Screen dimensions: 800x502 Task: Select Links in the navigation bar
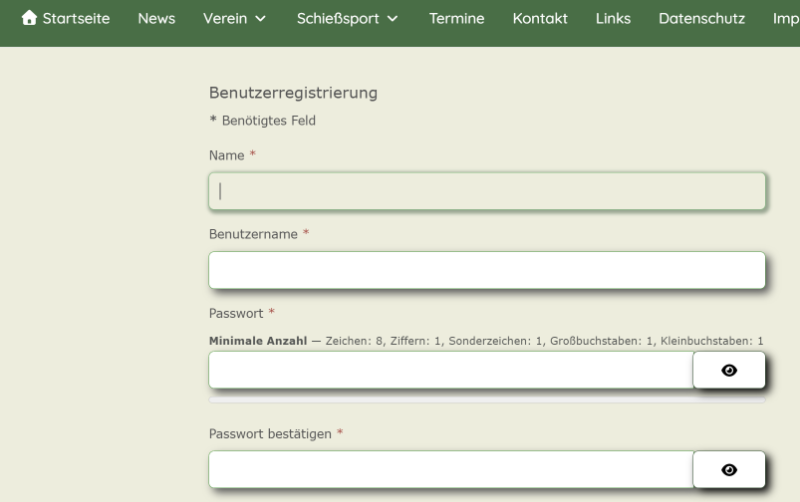click(613, 18)
